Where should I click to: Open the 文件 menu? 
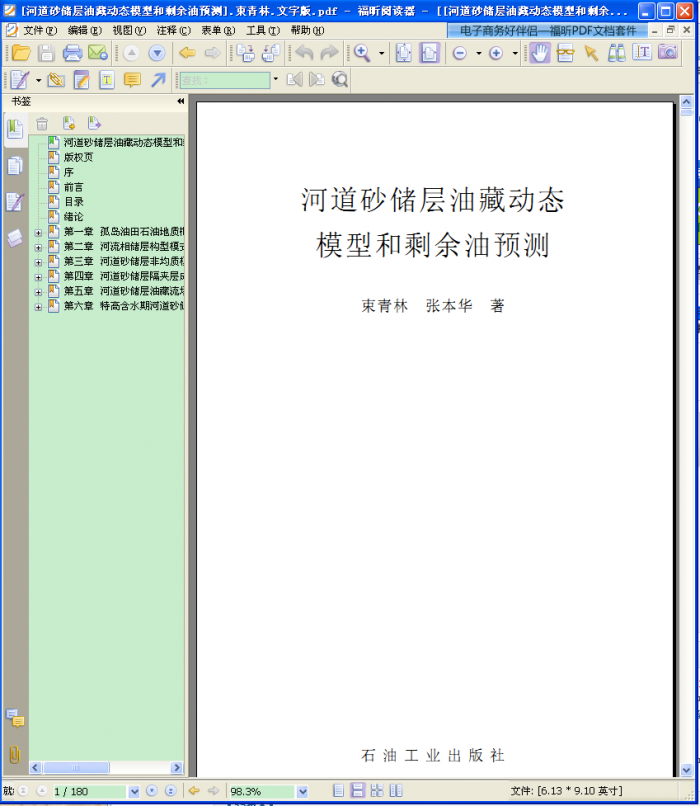[x=40, y=30]
